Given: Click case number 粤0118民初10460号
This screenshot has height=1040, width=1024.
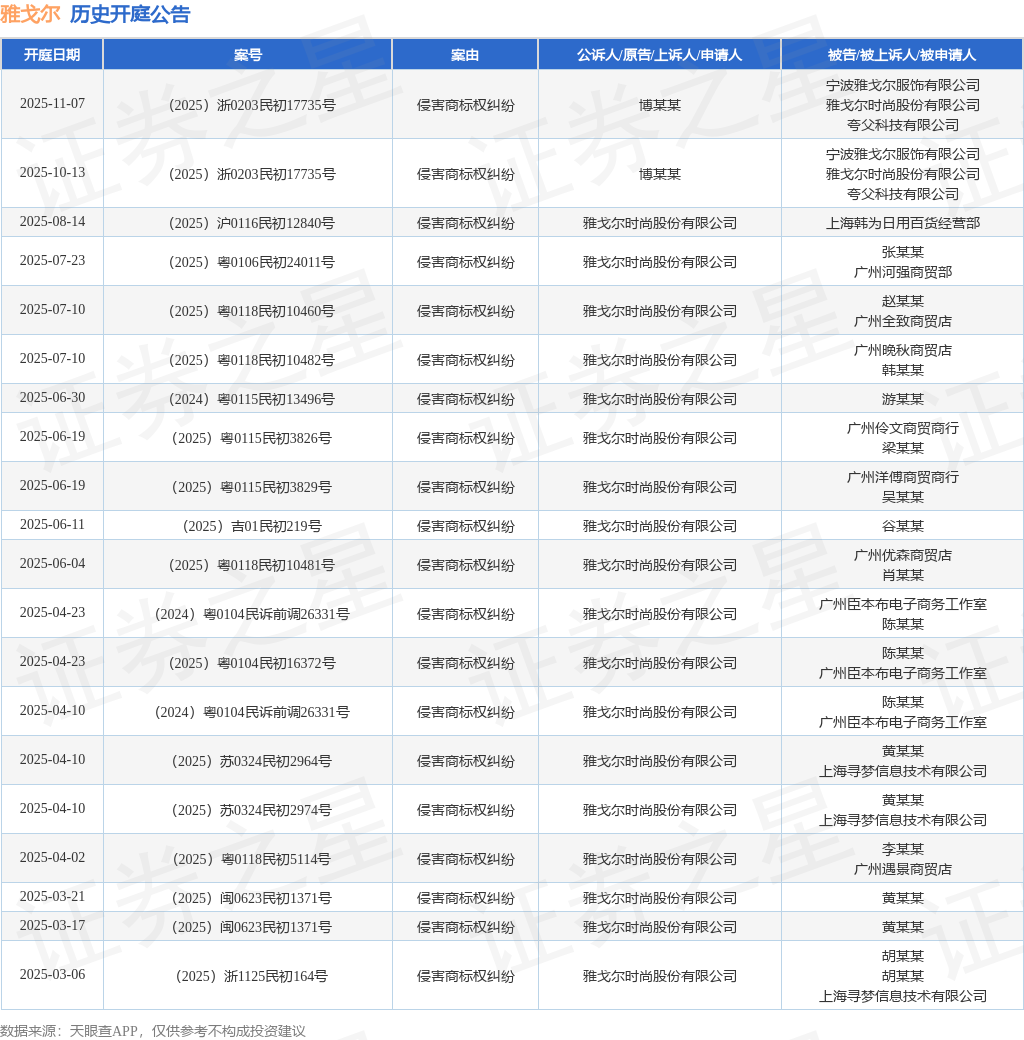Looking at the screenshot, I should [252, 312].
